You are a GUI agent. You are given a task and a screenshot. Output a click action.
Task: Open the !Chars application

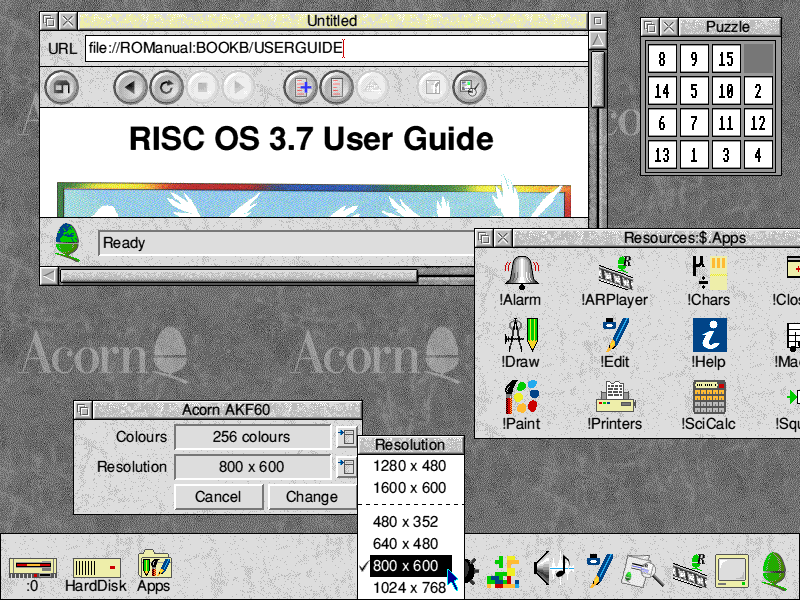710,275
